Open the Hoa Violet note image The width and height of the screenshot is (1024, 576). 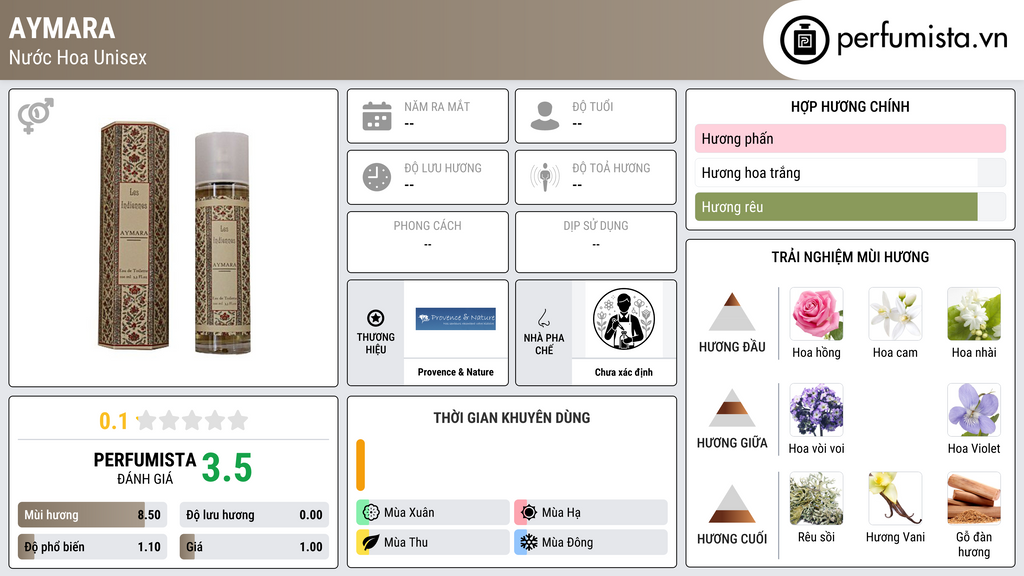pos(974,410)
